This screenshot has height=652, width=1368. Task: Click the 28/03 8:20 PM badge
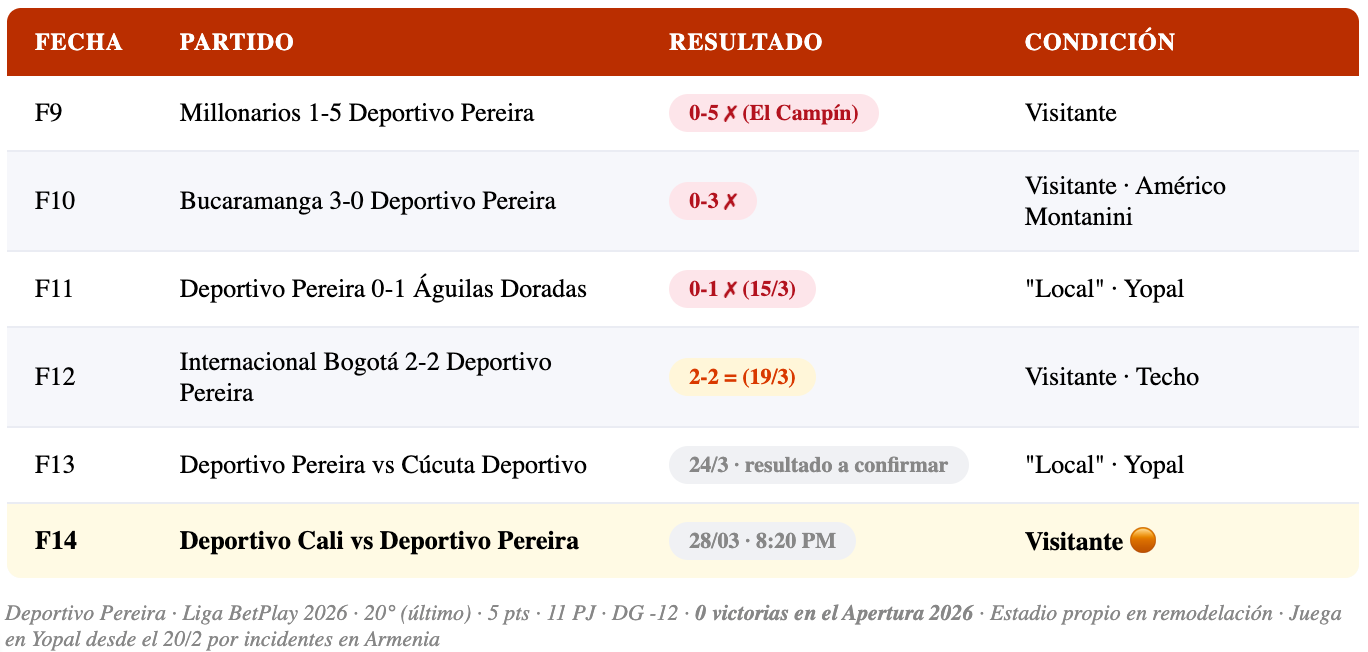click(x=762, y=541)
